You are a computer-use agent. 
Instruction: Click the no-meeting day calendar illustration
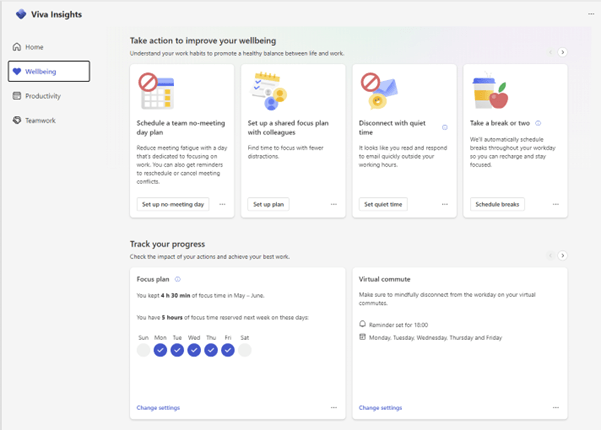point(156,91)
